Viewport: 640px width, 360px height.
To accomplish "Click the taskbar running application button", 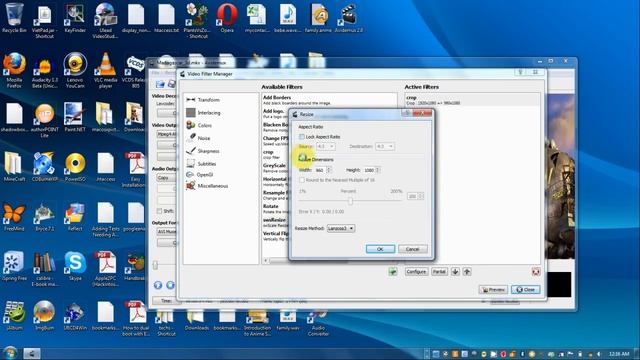I will pyautogui.click(x=32, y=353).
